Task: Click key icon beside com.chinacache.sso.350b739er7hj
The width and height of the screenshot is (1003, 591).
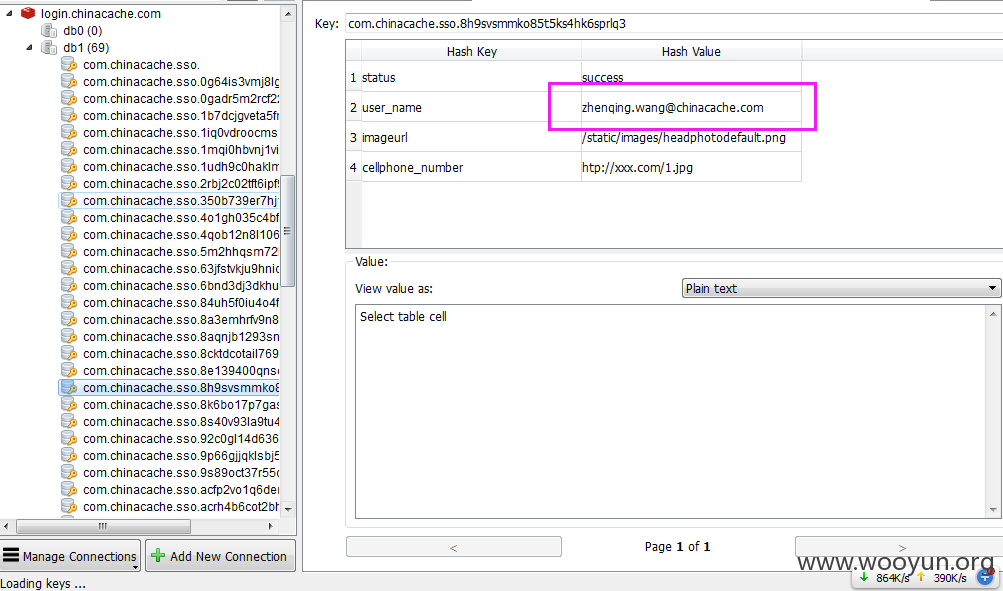Action: [x=69, y=200]
